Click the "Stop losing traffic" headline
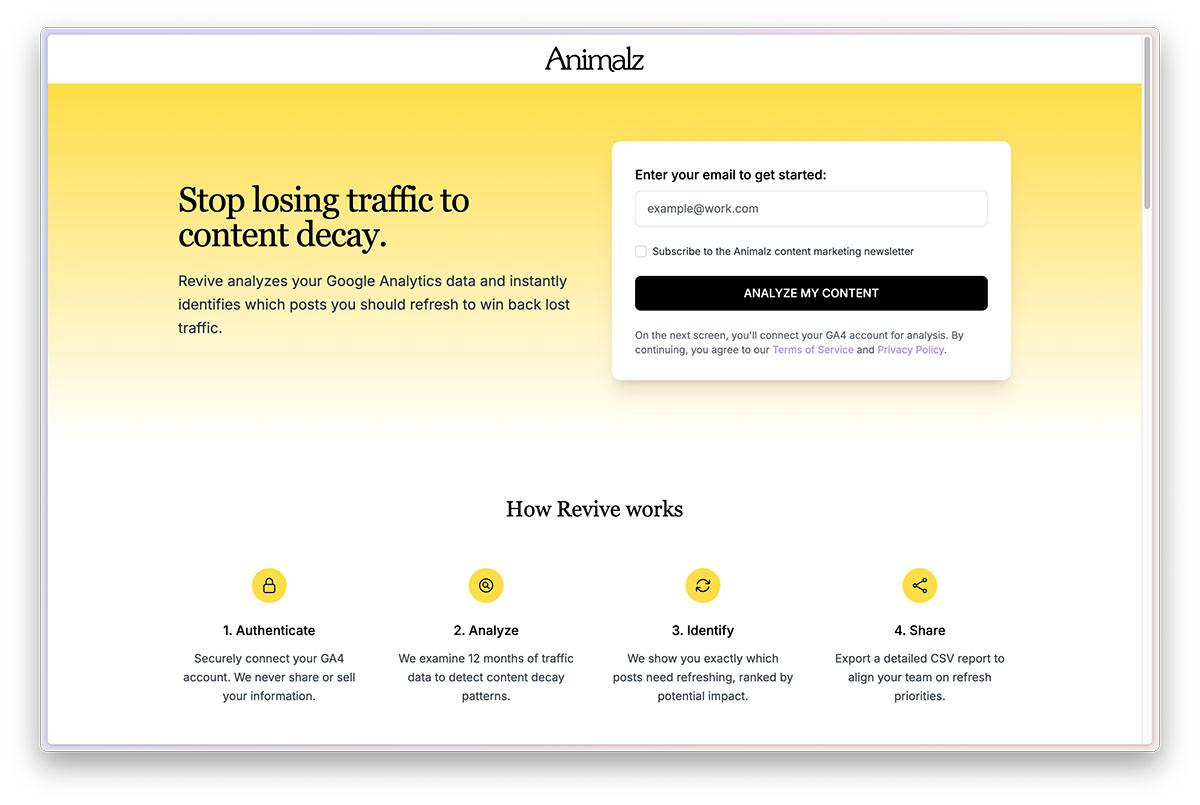This screenshot has height=805, width=1200. click(323, 217)
